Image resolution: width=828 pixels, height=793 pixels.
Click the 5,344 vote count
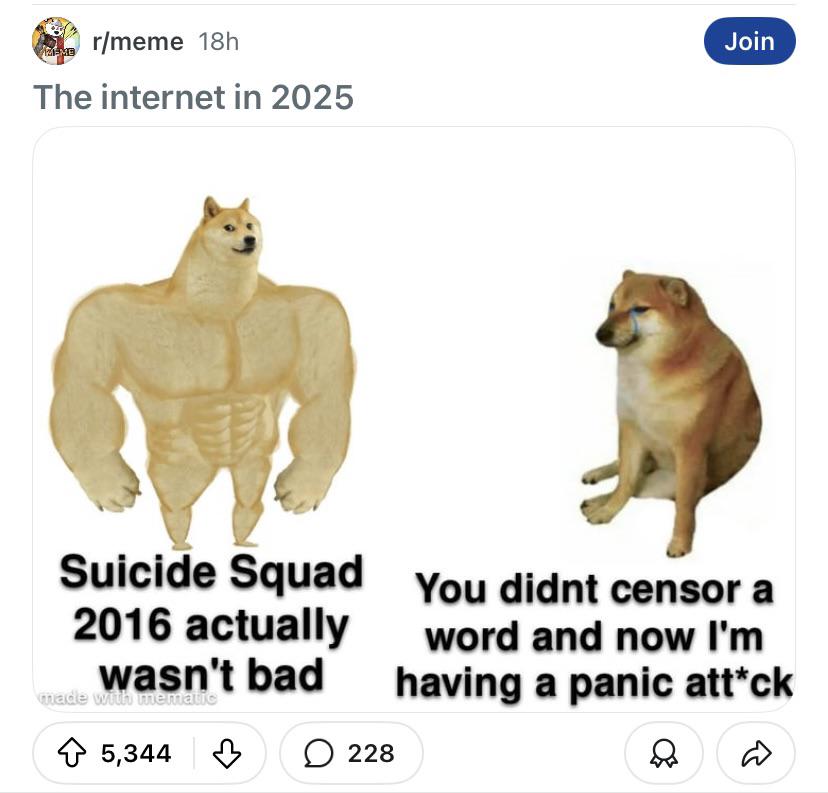[136, 753]
